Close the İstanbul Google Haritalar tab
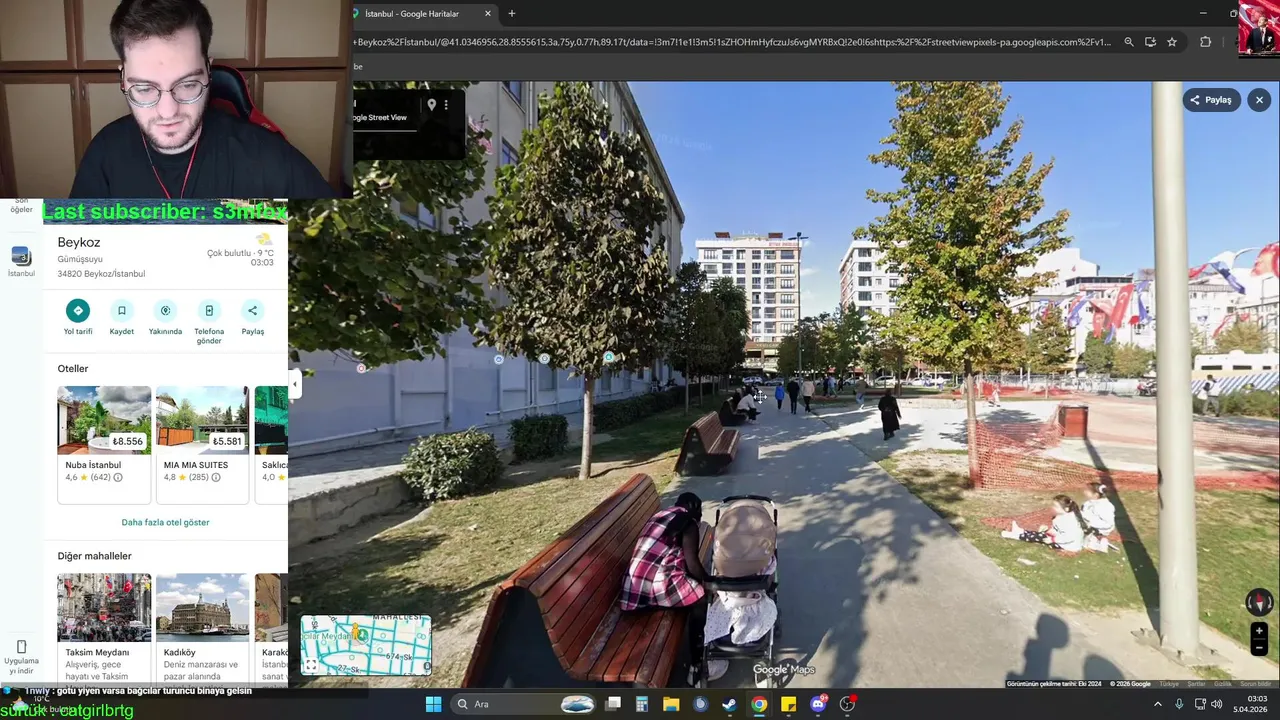 (488, 14)
